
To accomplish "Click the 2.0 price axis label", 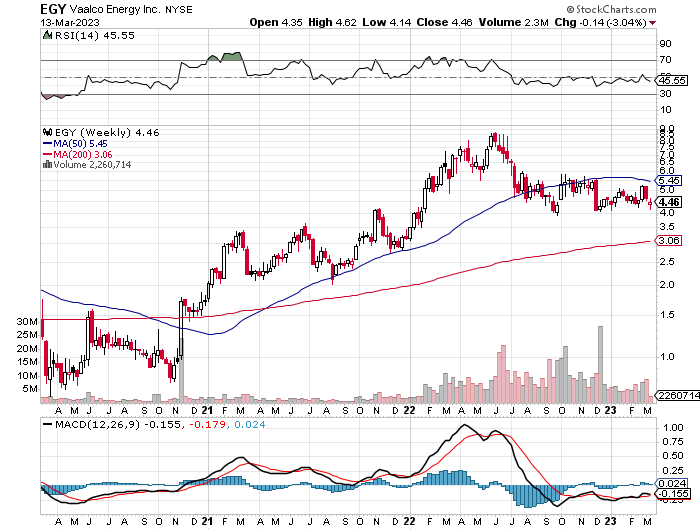I will pos(667,284).
